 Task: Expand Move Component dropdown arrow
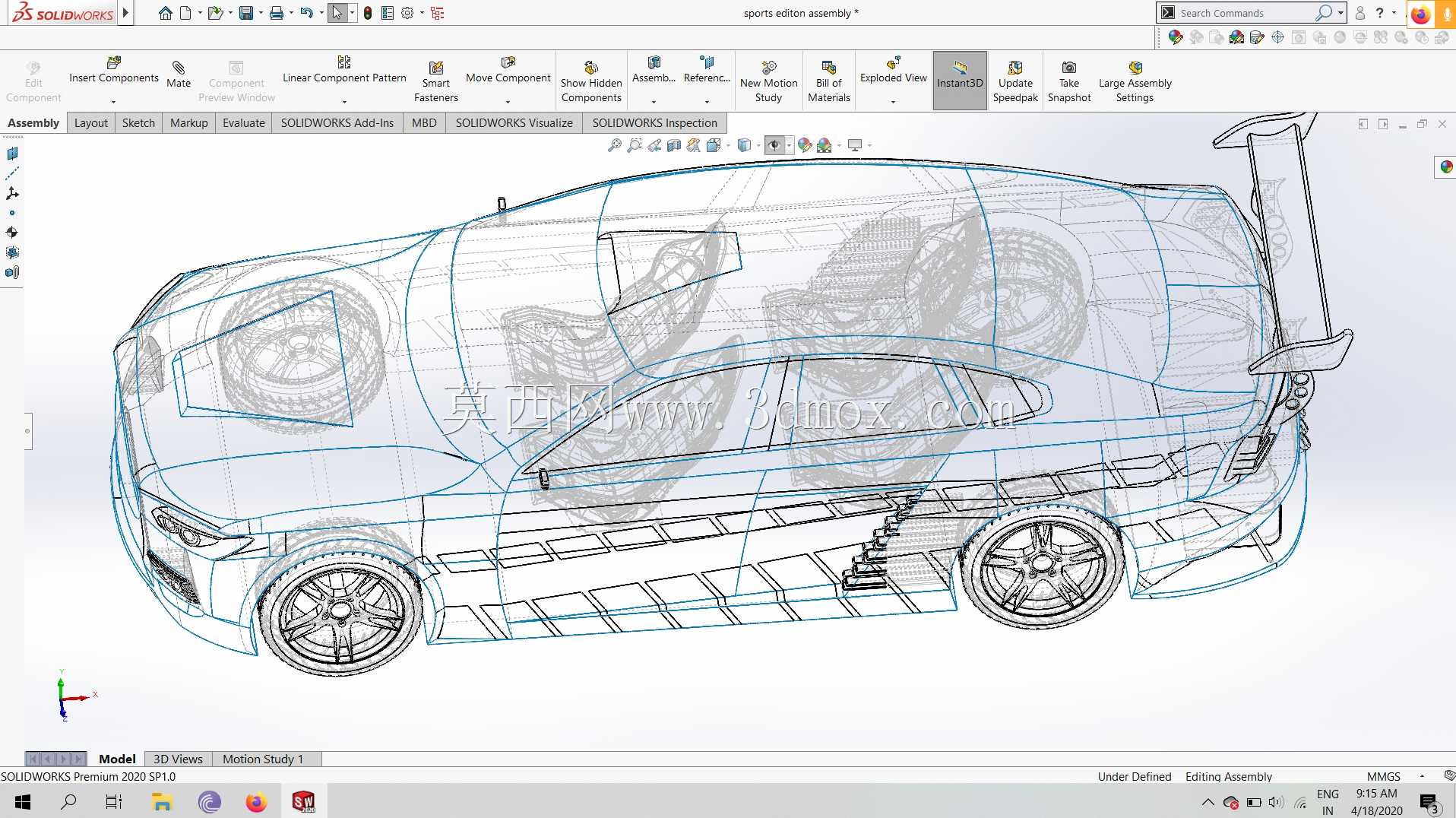click(x=508, y=102)
